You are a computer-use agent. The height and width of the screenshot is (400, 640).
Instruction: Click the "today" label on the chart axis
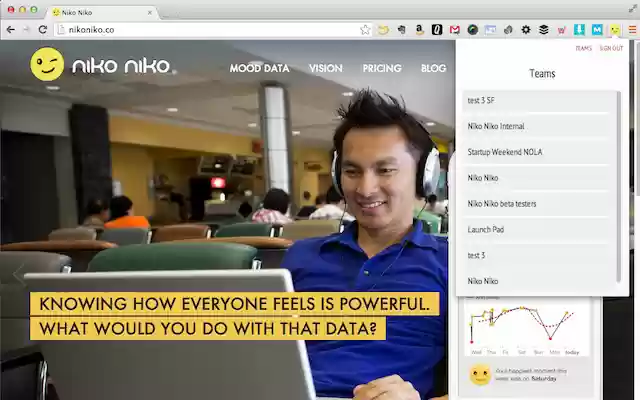[572, 352]
